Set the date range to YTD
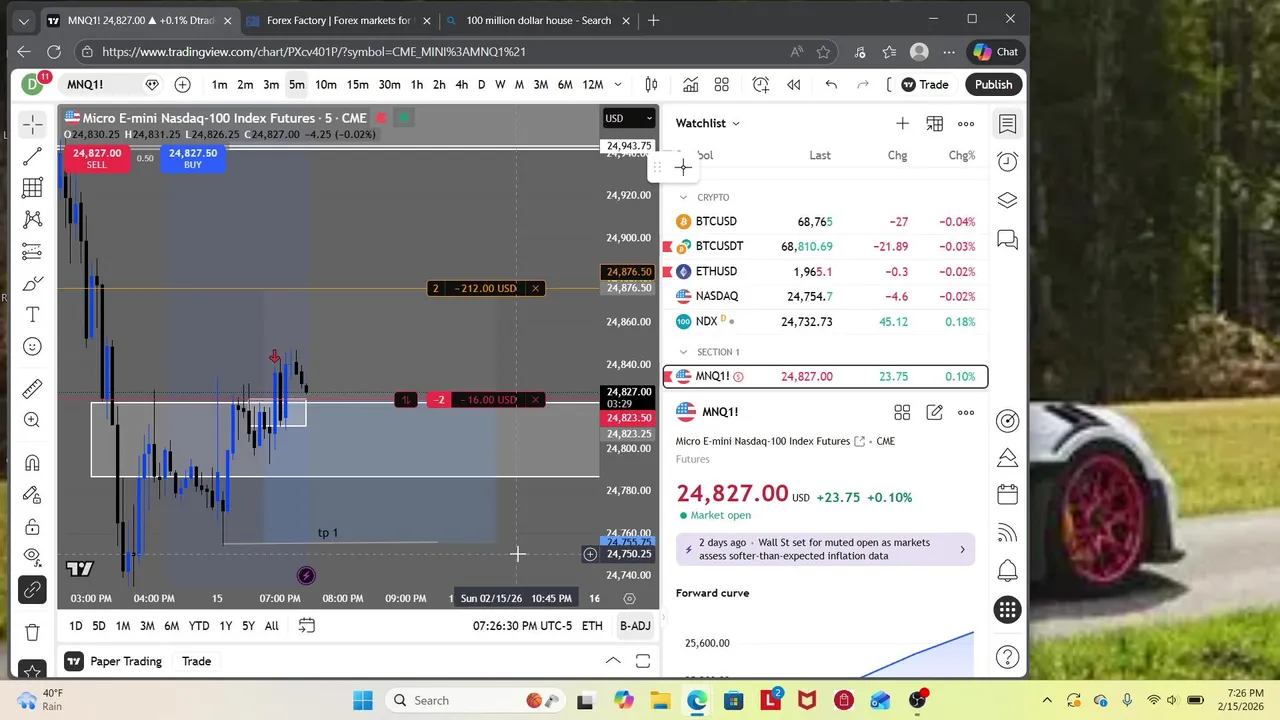This screenshot has width=1280, height=720. pos(199,626)
